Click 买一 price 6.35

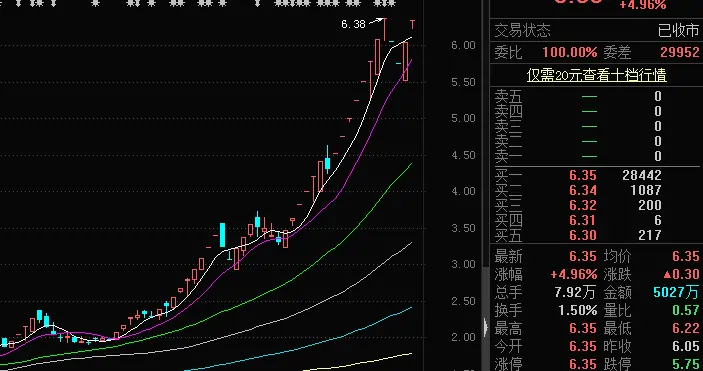[583, 175]
